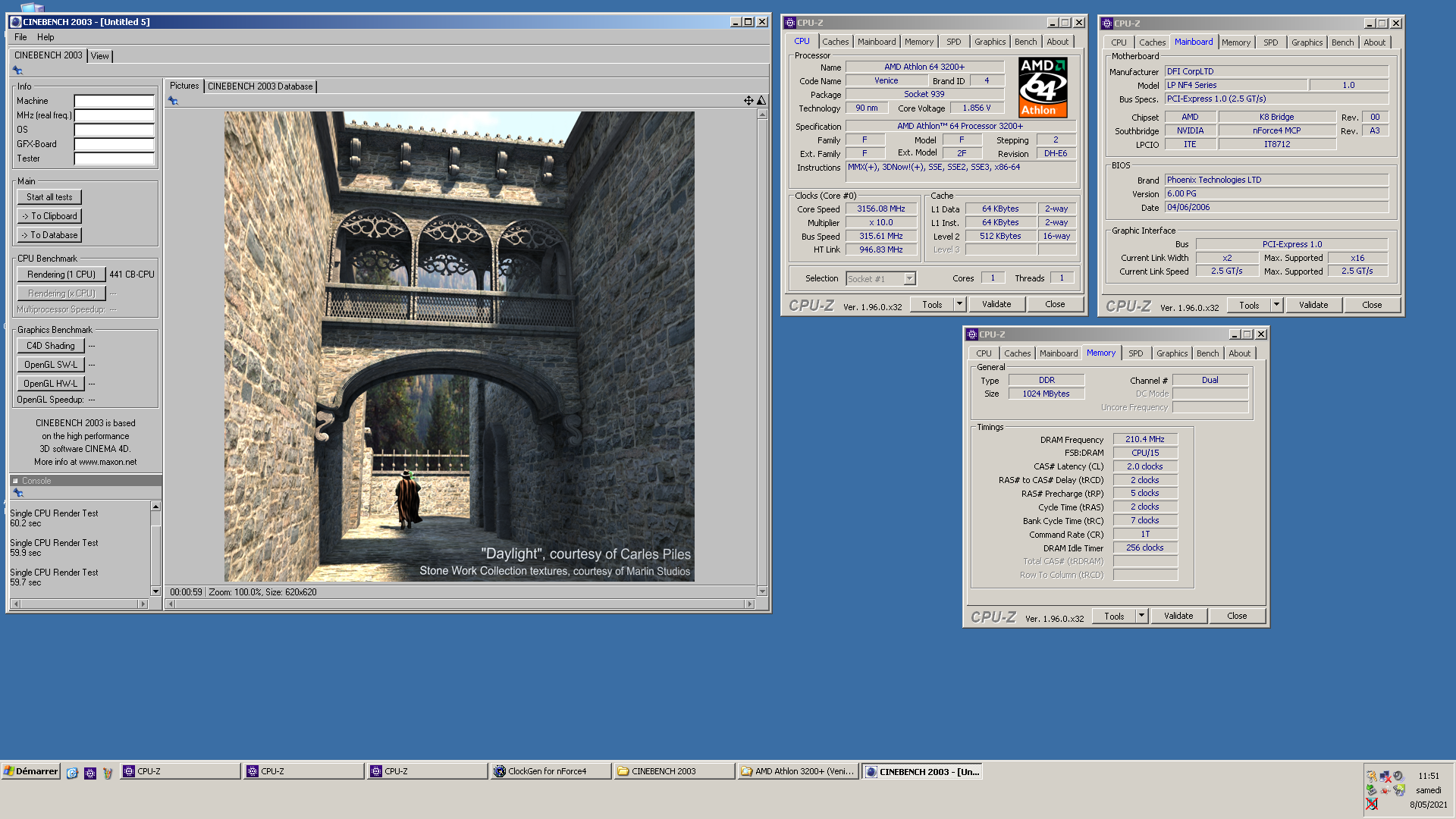Run the OpenGL SW-L benchmark
The width and height of the screenshot is (1456, 819).
pyautogui.click(x=50, y=365)
